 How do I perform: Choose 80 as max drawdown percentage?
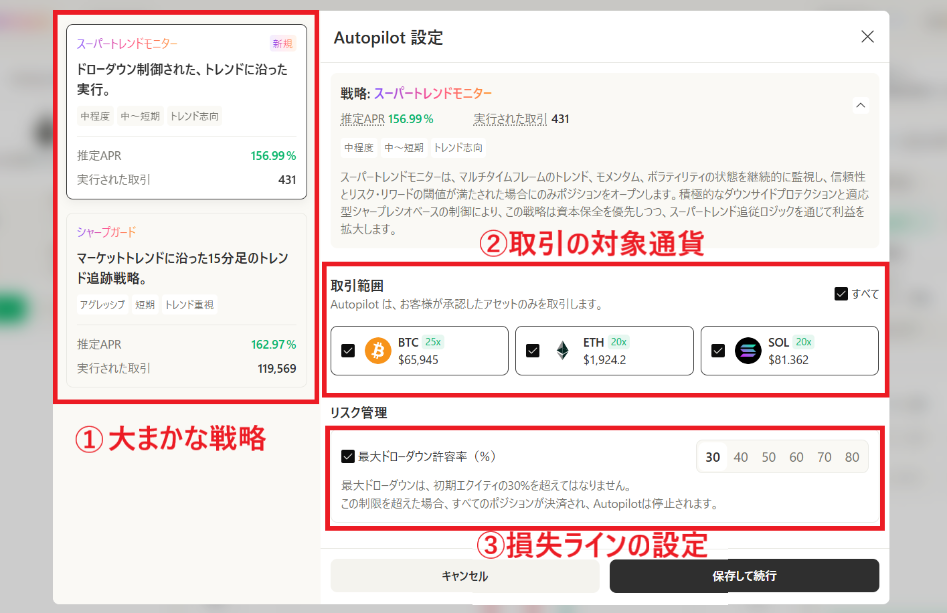(x=852, y=457)
